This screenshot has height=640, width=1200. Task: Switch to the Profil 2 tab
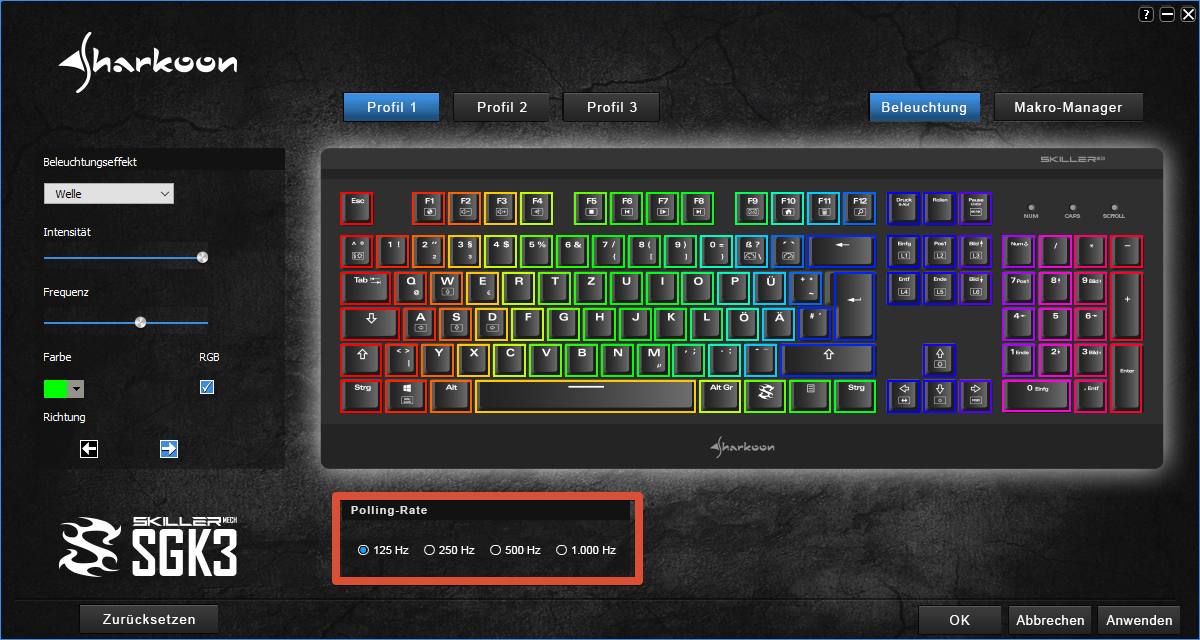coord(502,107)
